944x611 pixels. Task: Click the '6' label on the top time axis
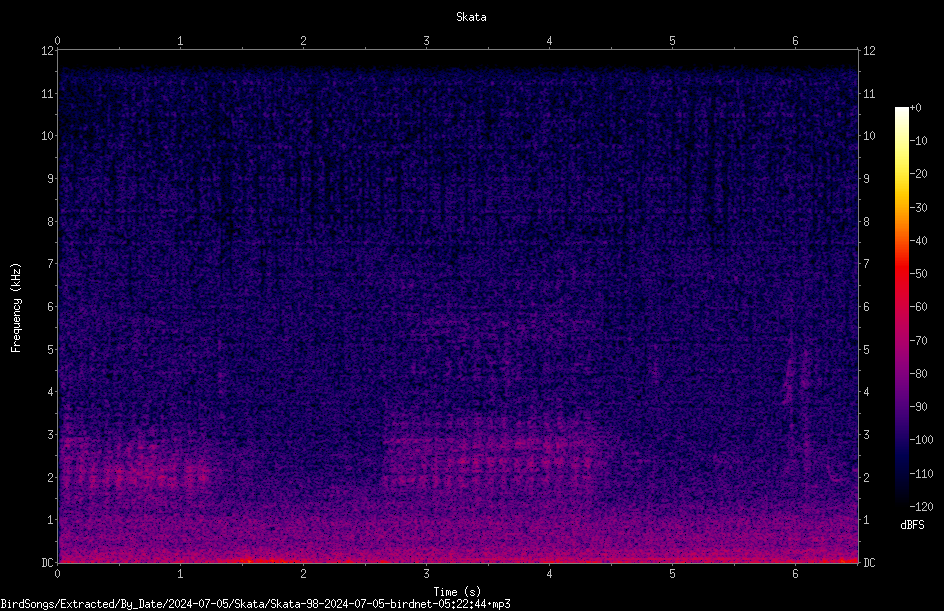[x=795, y=41]
